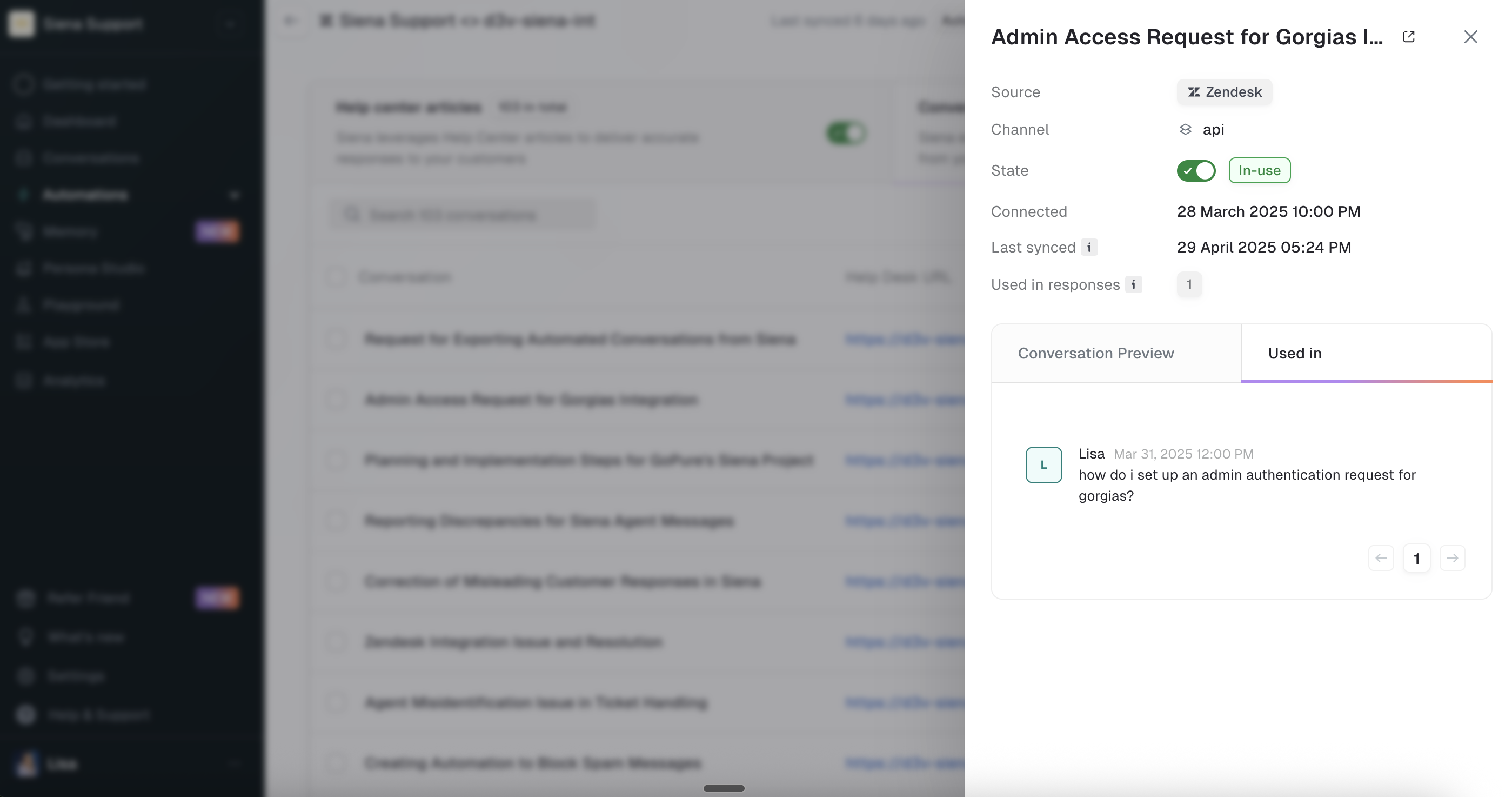Viewport: 1512px width, 797px height.
Task: Close the Admin Access Request panel
Action: point(1470,37)
